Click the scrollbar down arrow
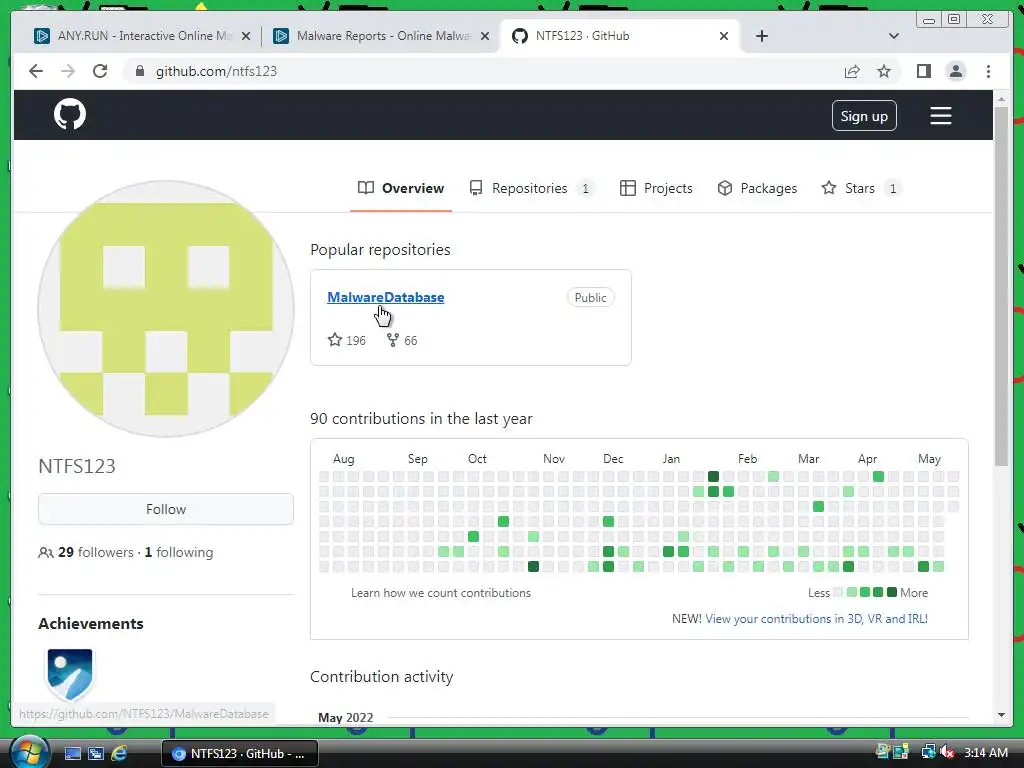Screen dimensions: 1024x768 pos(1002,715)
